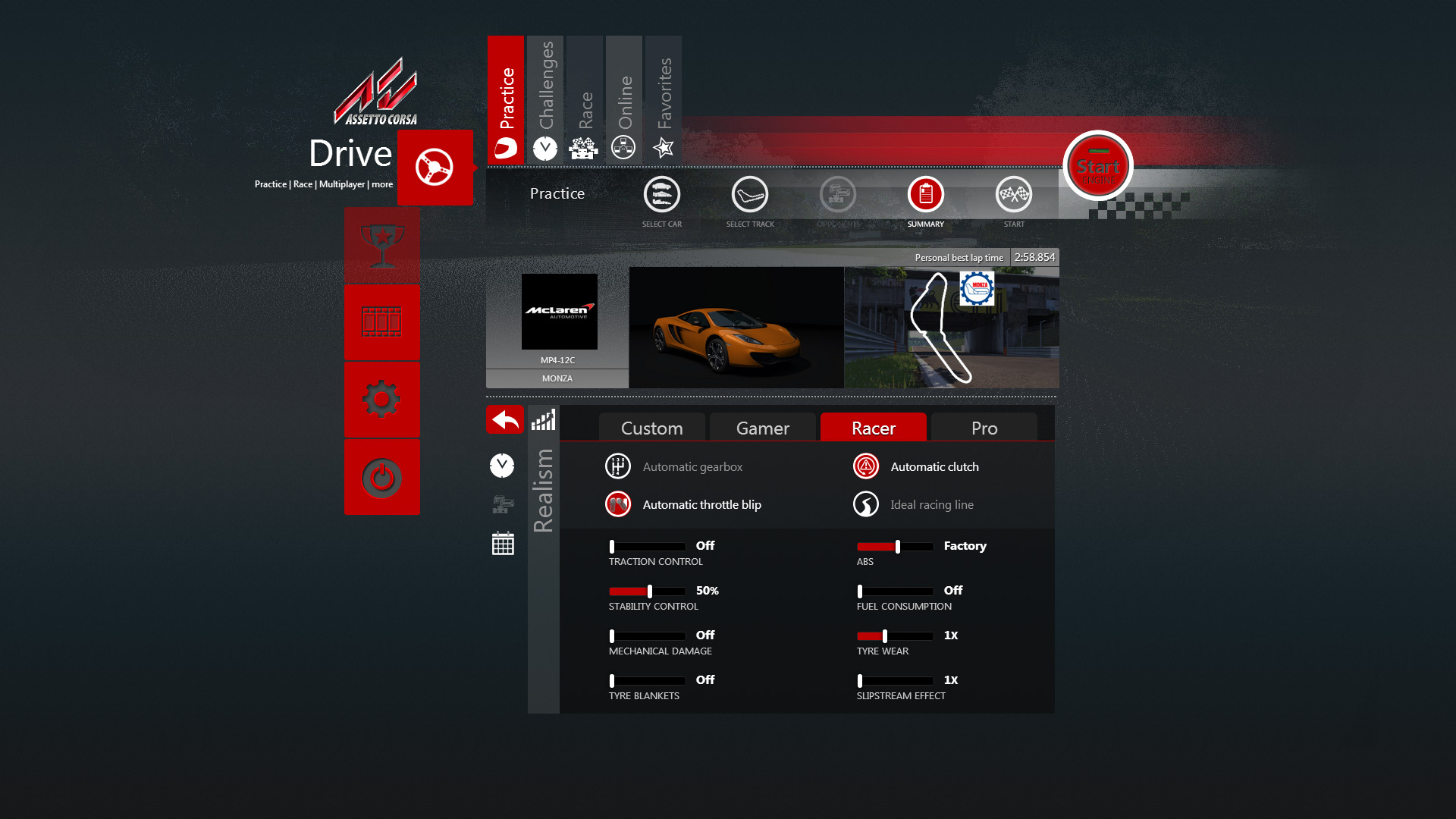The height and width of the screenshot is (819, 1456).
Task: Switch to the Pro realism preset
Action: pyautogui.click(x=984, y=428)
